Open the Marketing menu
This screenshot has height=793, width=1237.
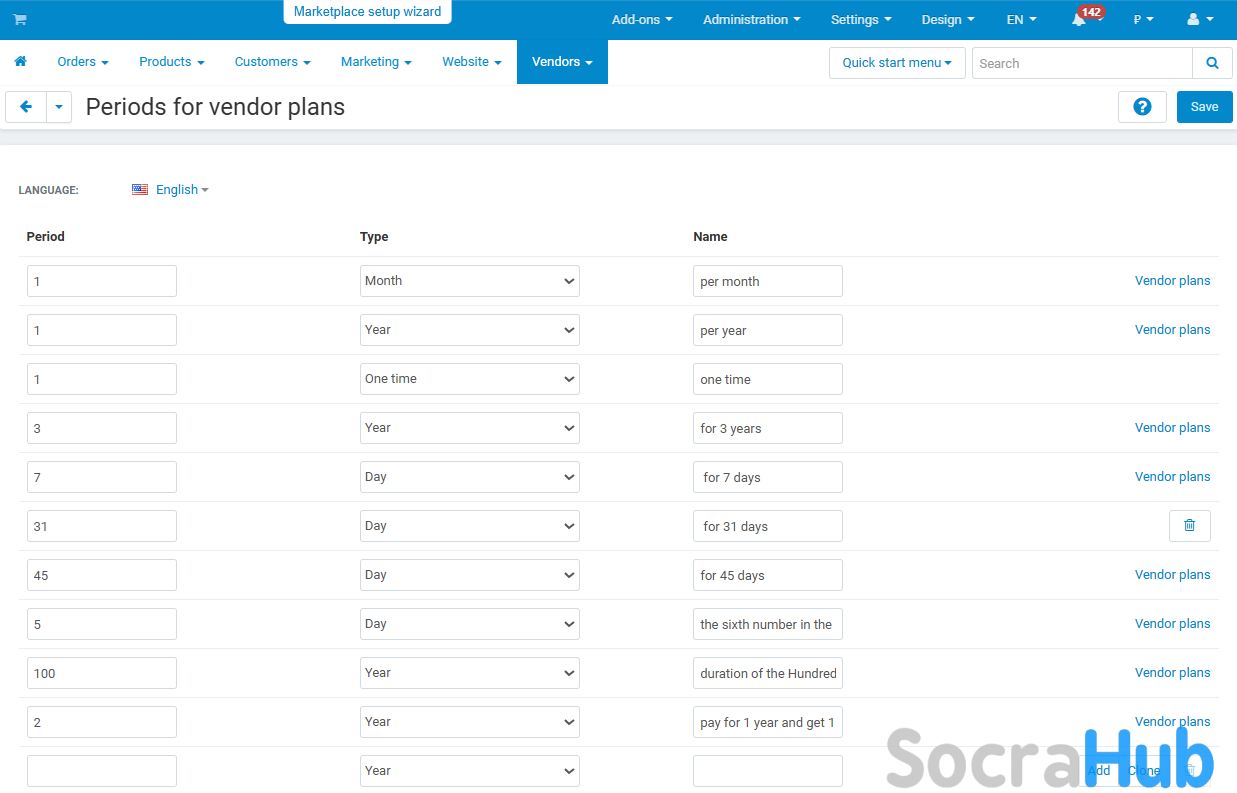coord(376,62)
